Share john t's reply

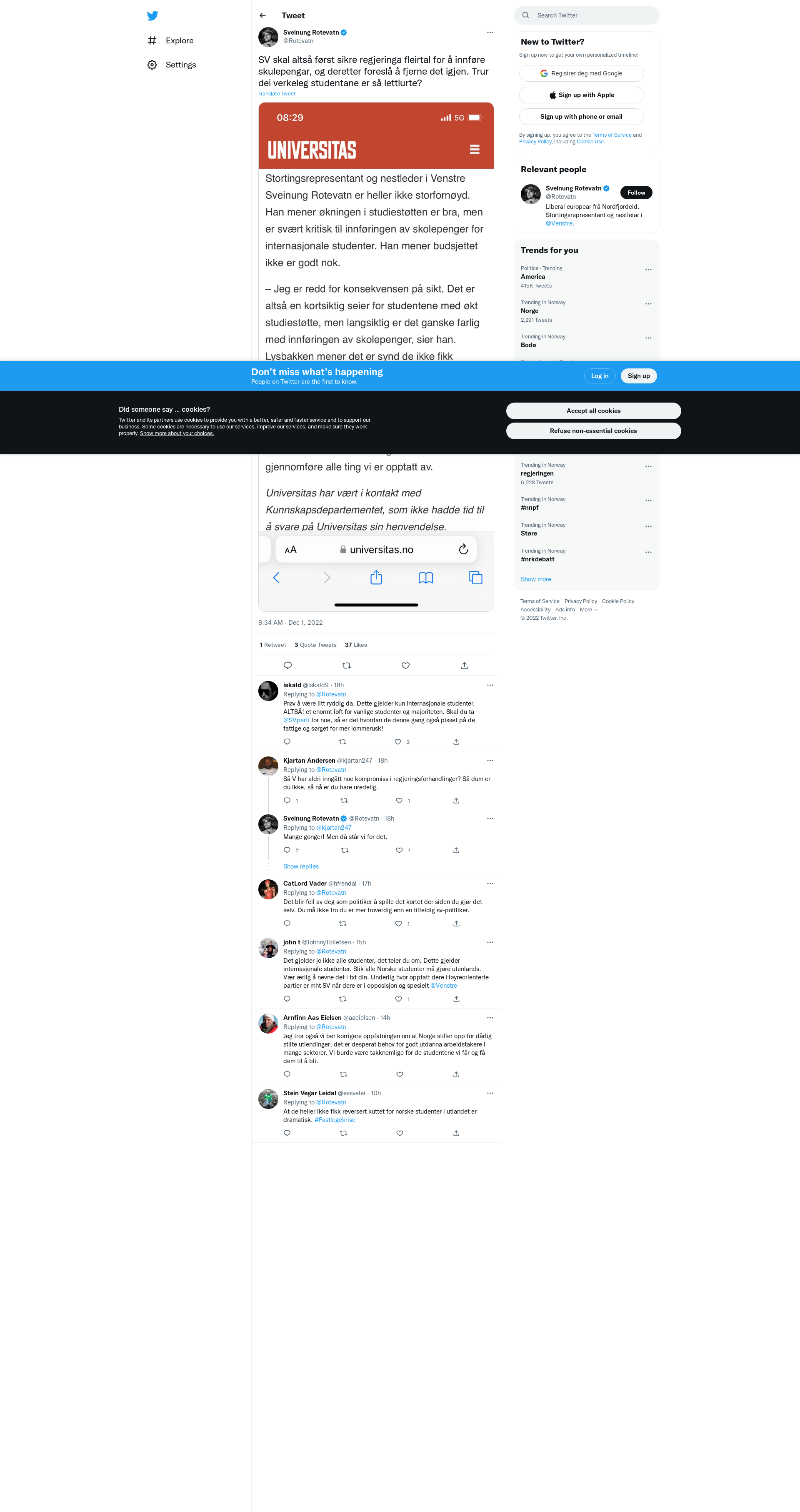click(456, 999)
